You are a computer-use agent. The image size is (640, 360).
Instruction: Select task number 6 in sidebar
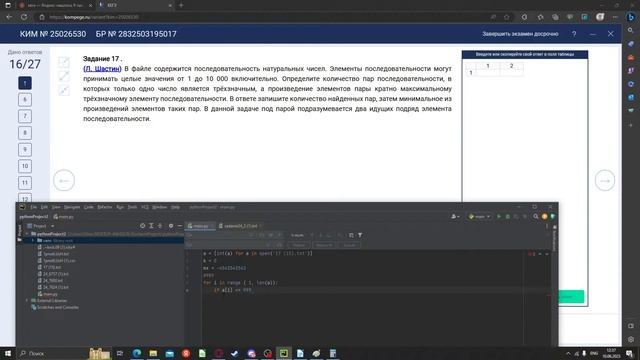pos(25,100)
